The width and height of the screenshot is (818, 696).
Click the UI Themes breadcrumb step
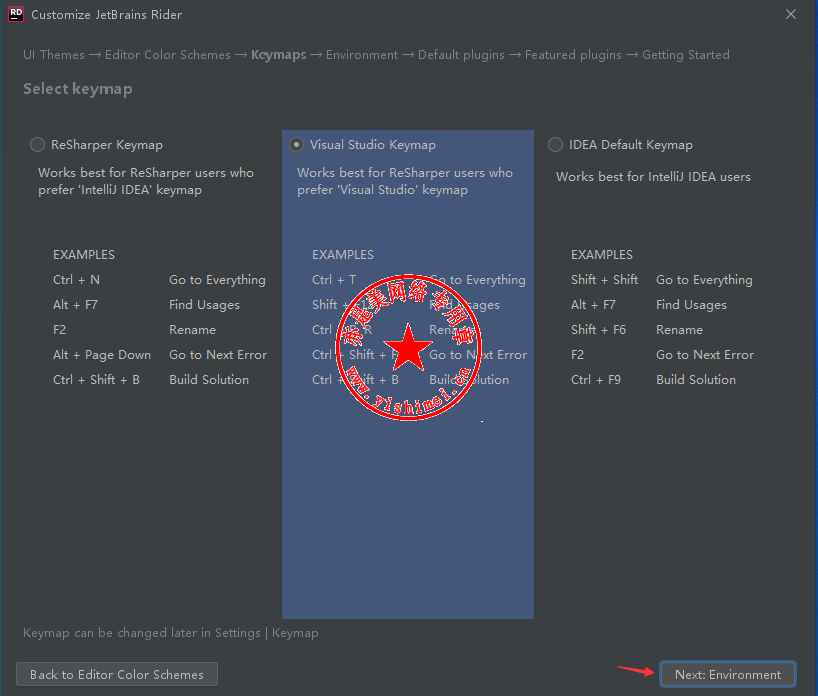point(54,55)
